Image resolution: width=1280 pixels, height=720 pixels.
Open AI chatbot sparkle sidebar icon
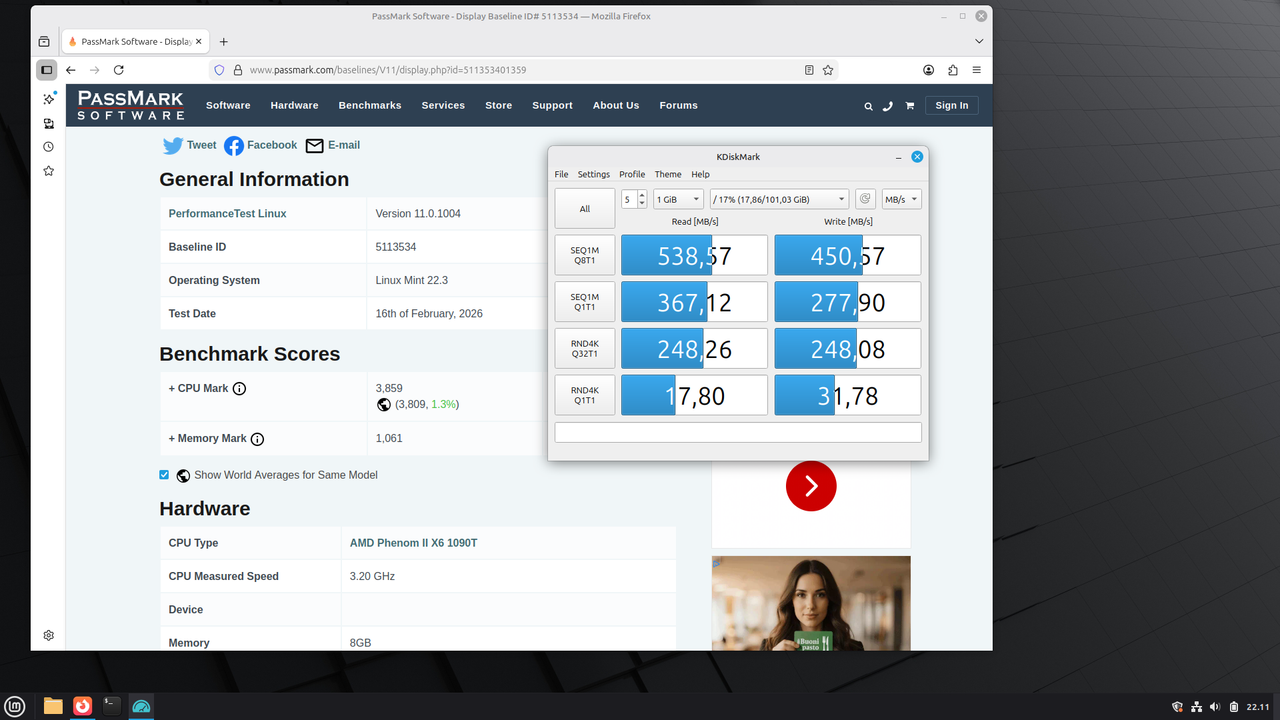pos(48,99)
